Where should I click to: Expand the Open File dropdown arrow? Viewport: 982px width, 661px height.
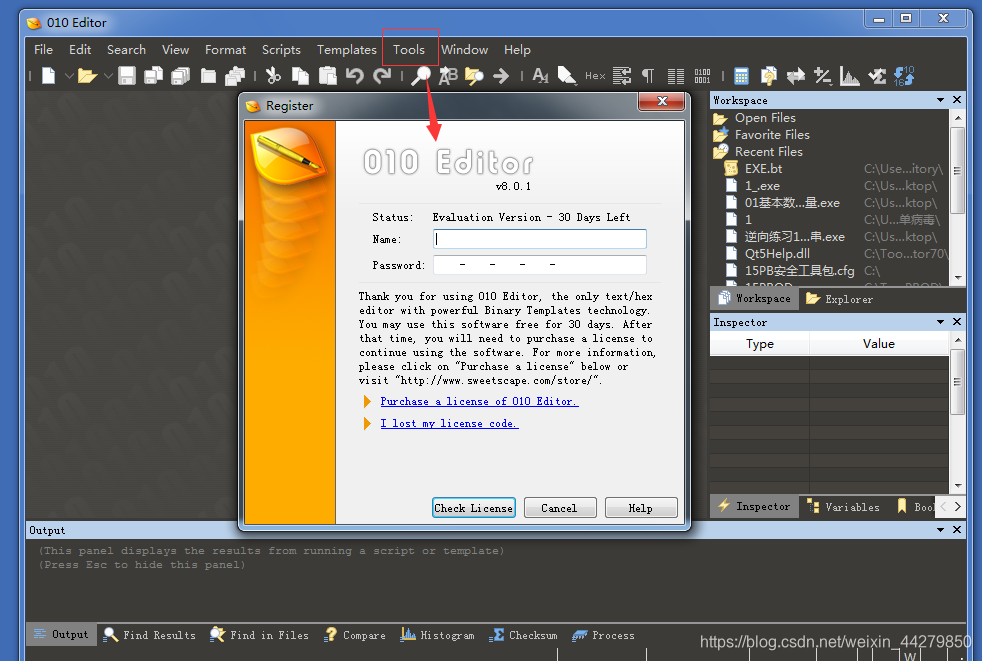click(108, 76)
